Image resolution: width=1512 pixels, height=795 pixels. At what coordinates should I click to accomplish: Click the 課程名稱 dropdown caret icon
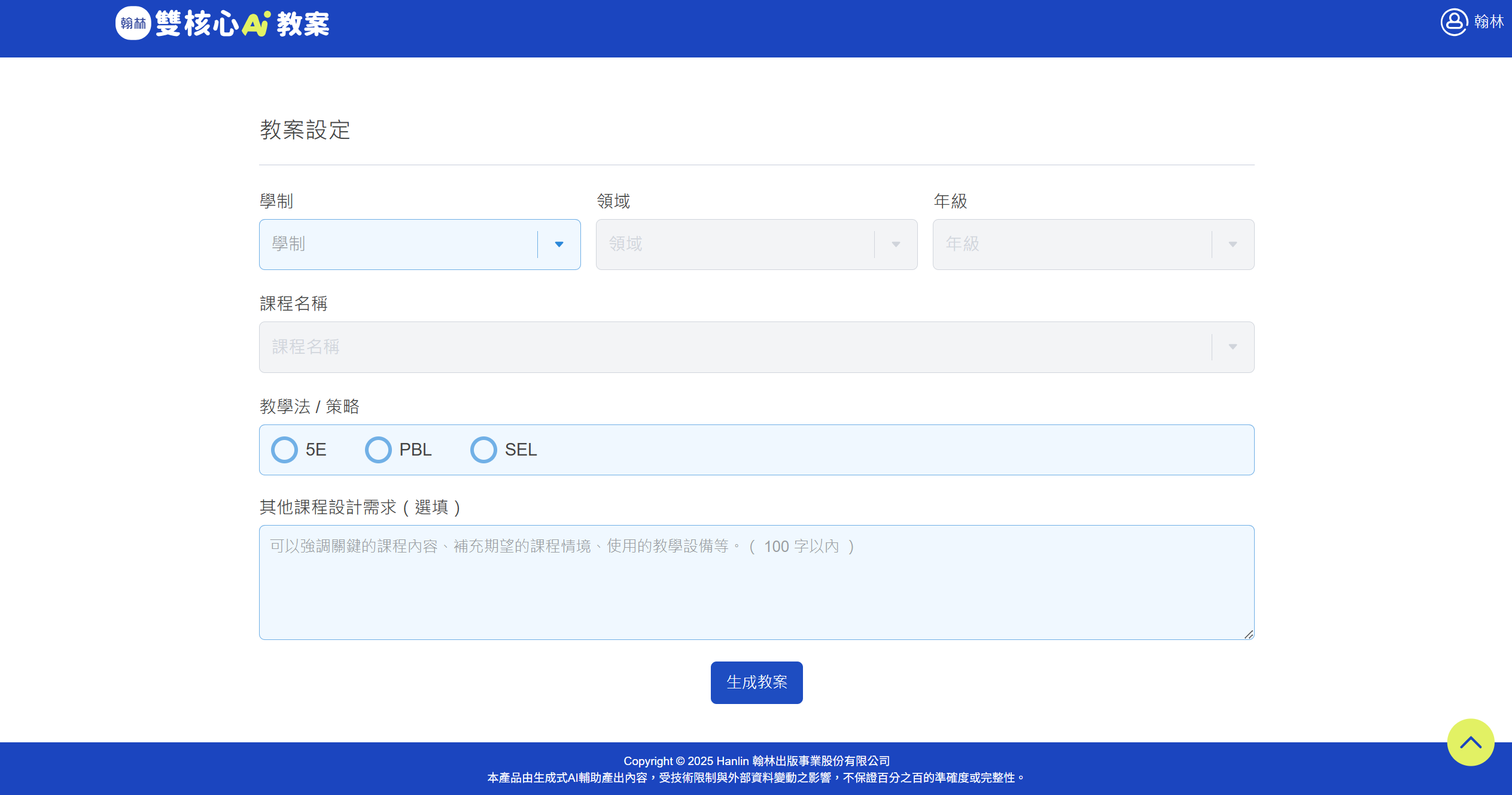1233,347
